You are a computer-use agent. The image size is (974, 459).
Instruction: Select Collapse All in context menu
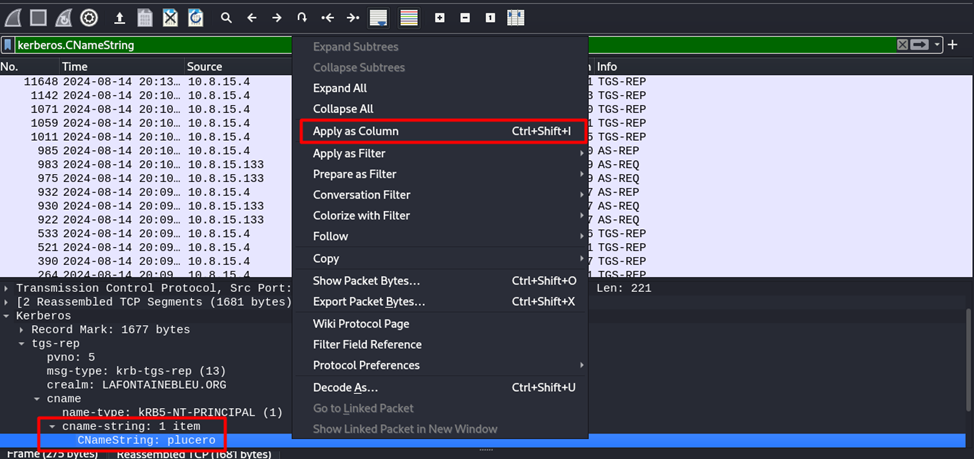tap(440, 109)
